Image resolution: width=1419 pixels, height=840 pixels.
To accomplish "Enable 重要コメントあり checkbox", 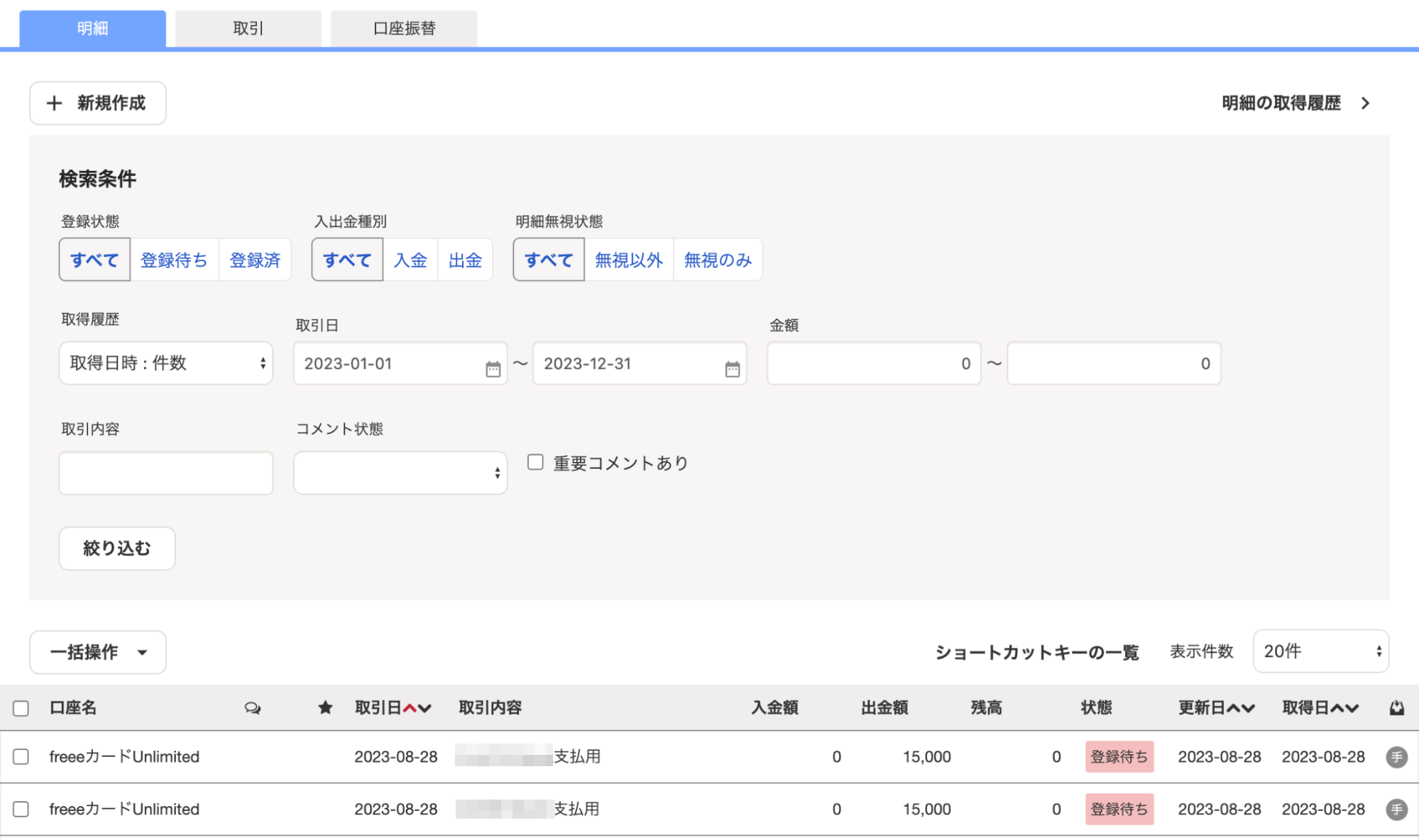I will click(535, 463).
